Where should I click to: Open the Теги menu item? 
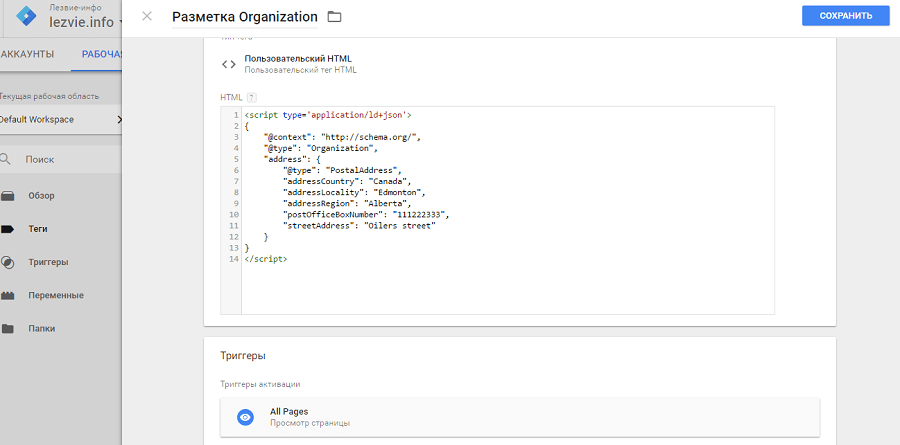[37, 229]
